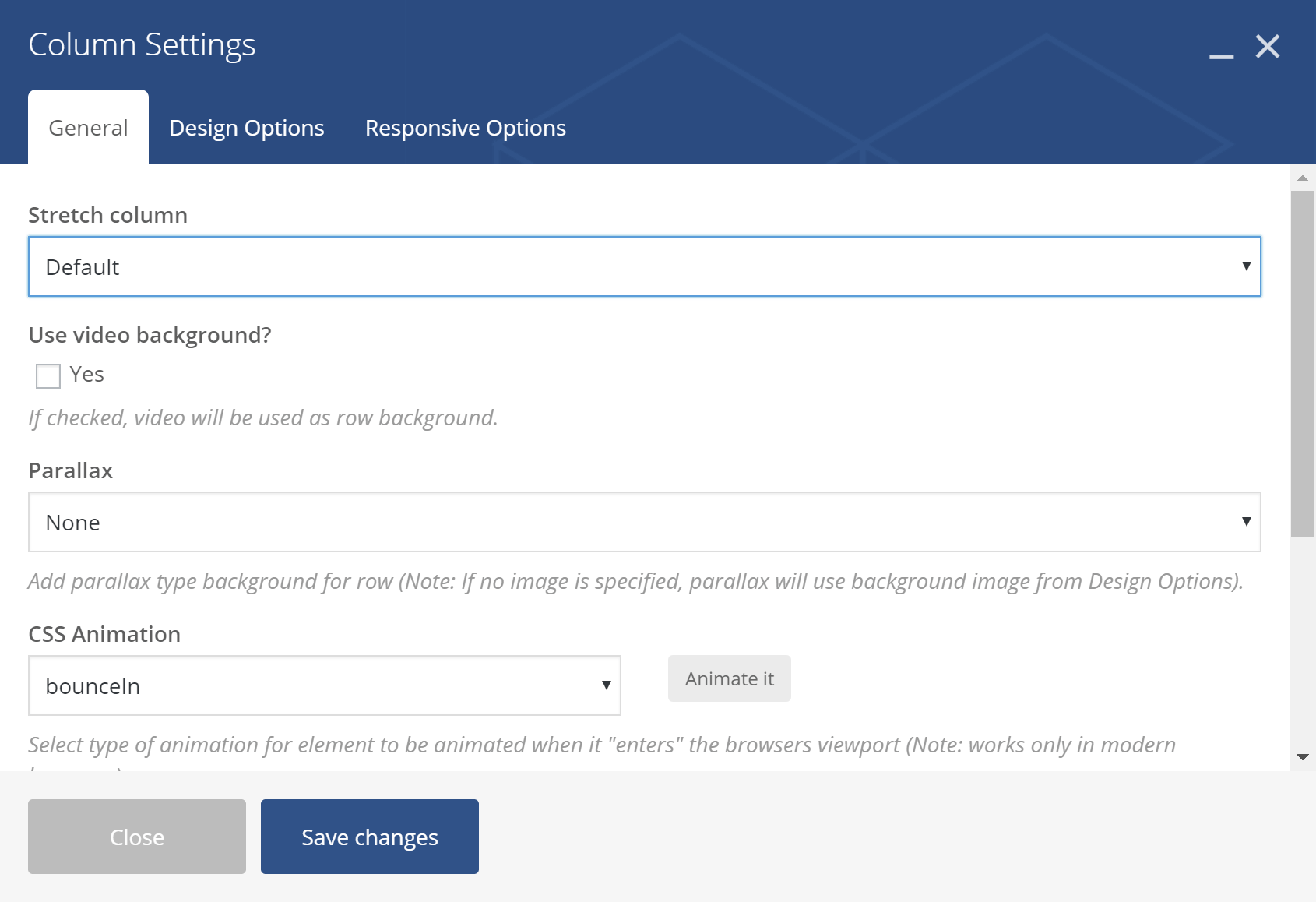Click the Parallax dropdown arrow
The image size is (1316, 902).
coord(1246,522)
